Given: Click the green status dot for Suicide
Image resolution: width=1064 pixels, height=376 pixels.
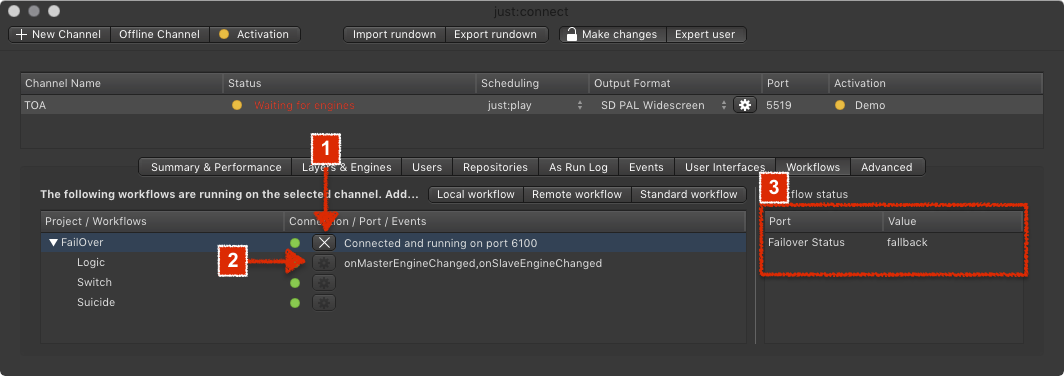Looking at the screenshot, I should pyautogui.click(x=294, y=303).
